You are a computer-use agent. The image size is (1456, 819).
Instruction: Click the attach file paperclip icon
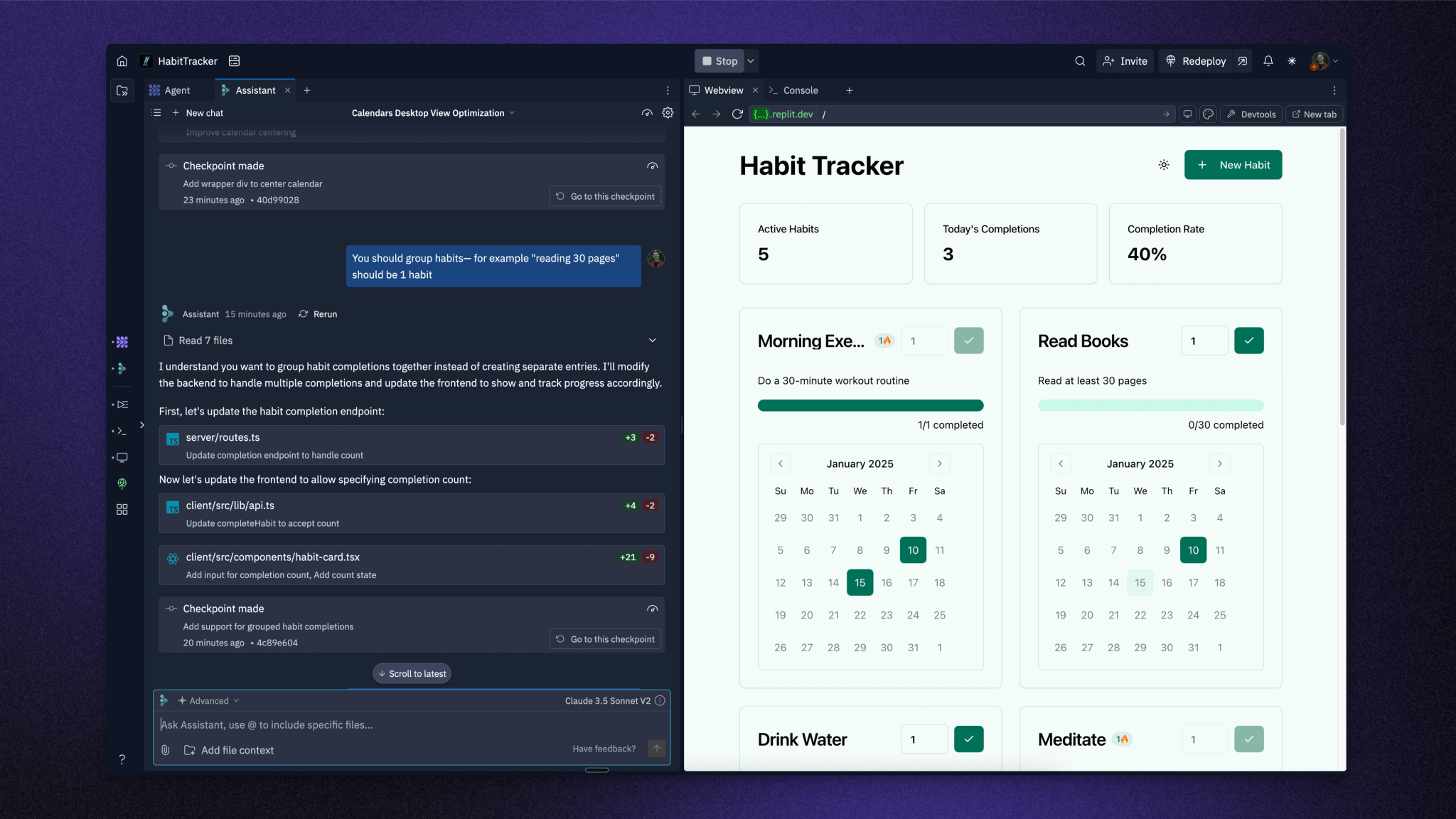(165, 749)
